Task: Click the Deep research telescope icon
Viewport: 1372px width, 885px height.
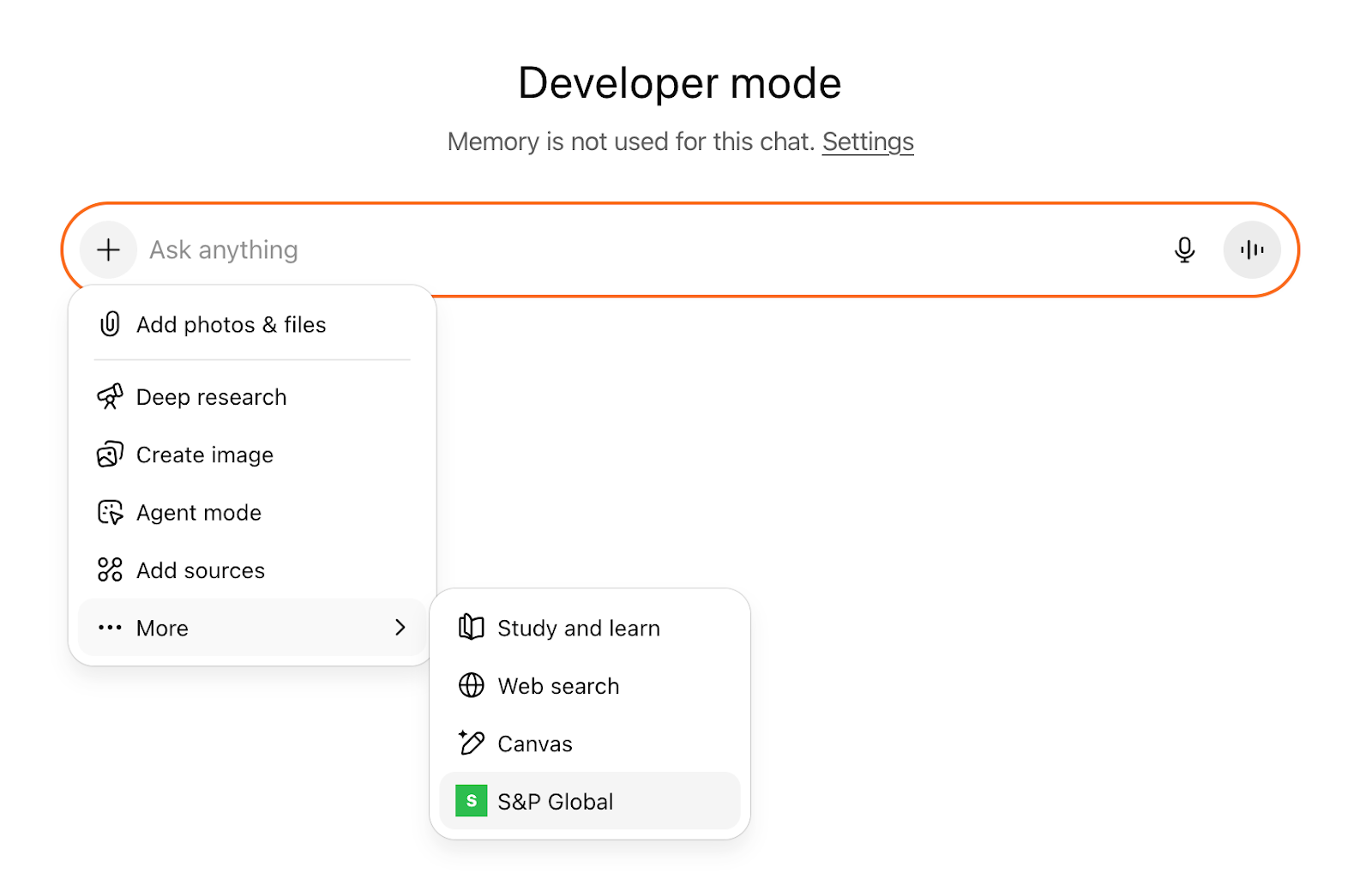Action: (x=110, y=396)
